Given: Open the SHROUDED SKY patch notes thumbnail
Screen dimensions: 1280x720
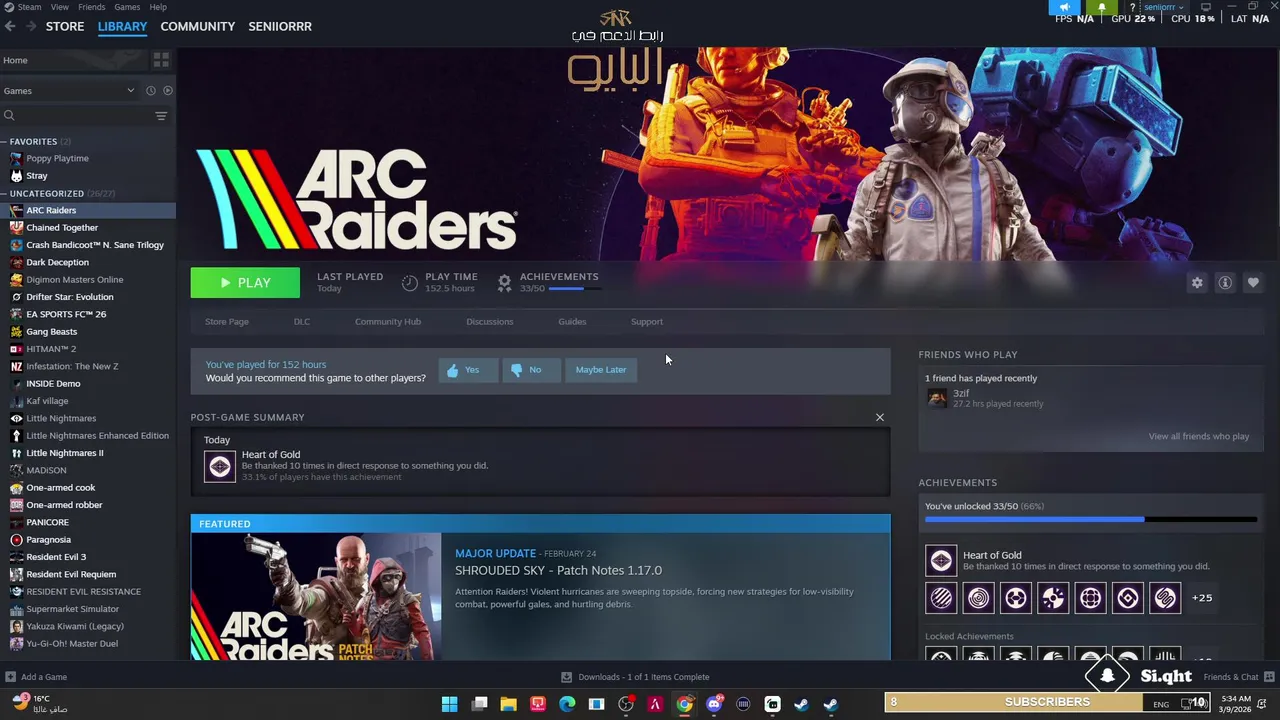Looking at the screenshot, I should click(316, 597).
